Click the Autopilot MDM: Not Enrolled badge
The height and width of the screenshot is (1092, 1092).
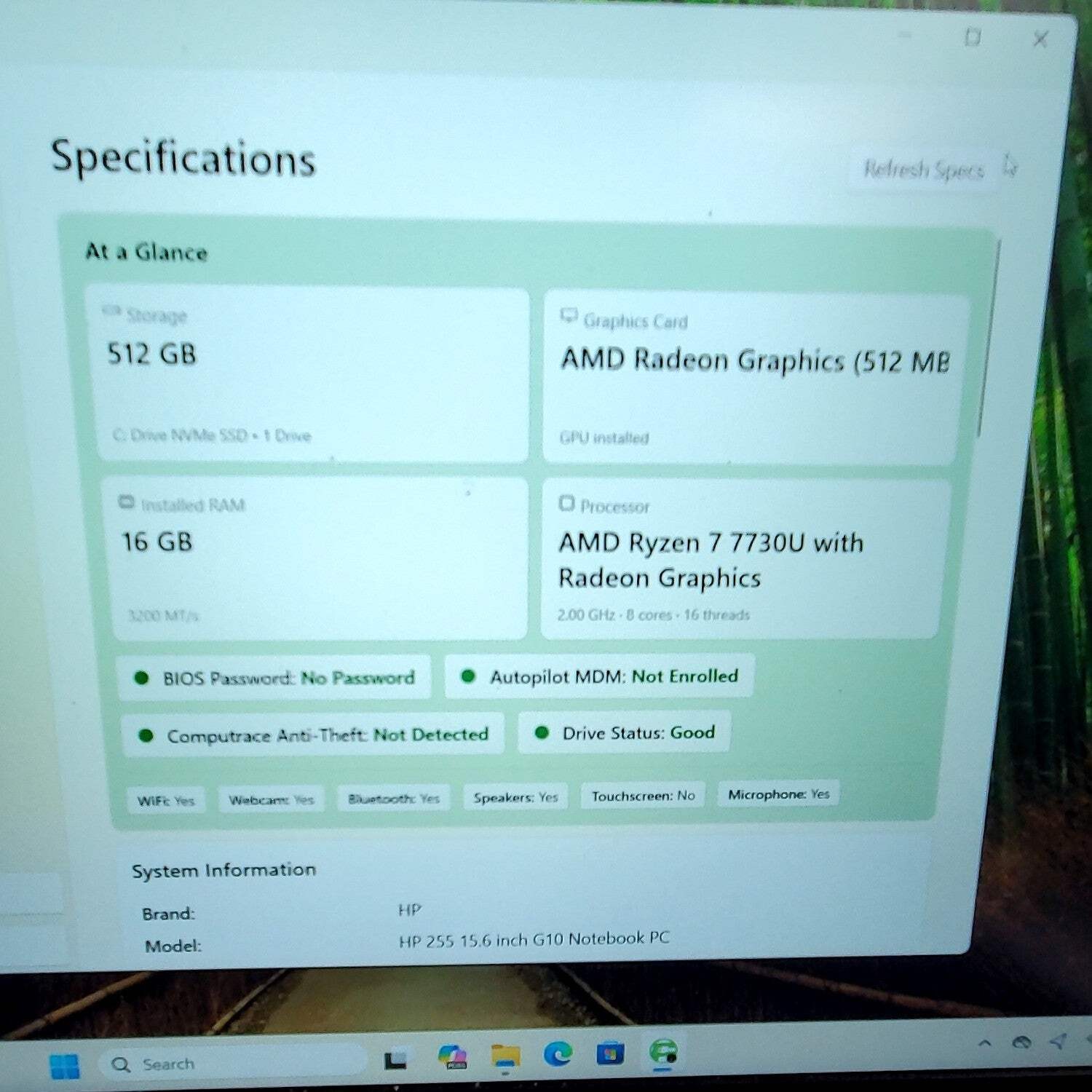[599, 676]
